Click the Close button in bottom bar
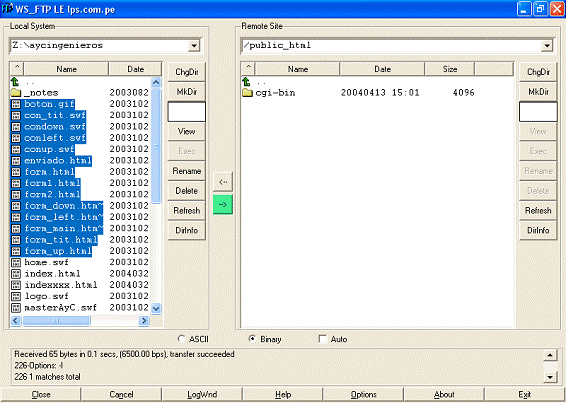Image resolution: width=566 pixels, height=403 pixels. (41, 395)
